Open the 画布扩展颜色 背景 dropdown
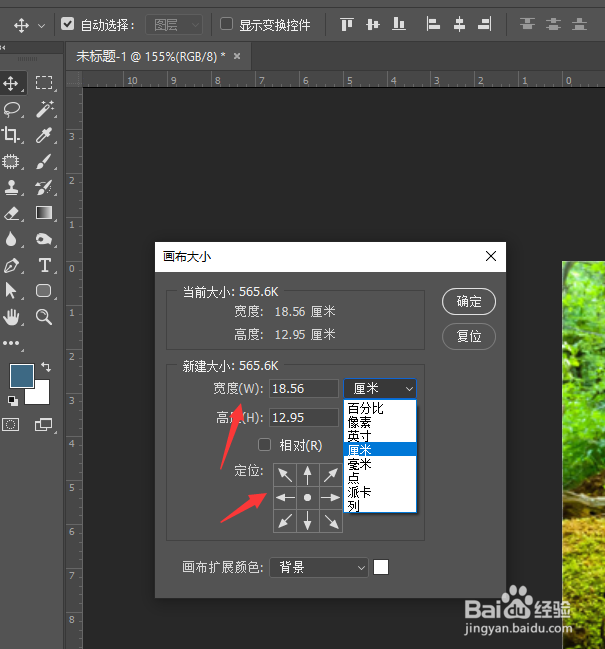The height and width of the screenshot is (649, 605). (319, 567)
